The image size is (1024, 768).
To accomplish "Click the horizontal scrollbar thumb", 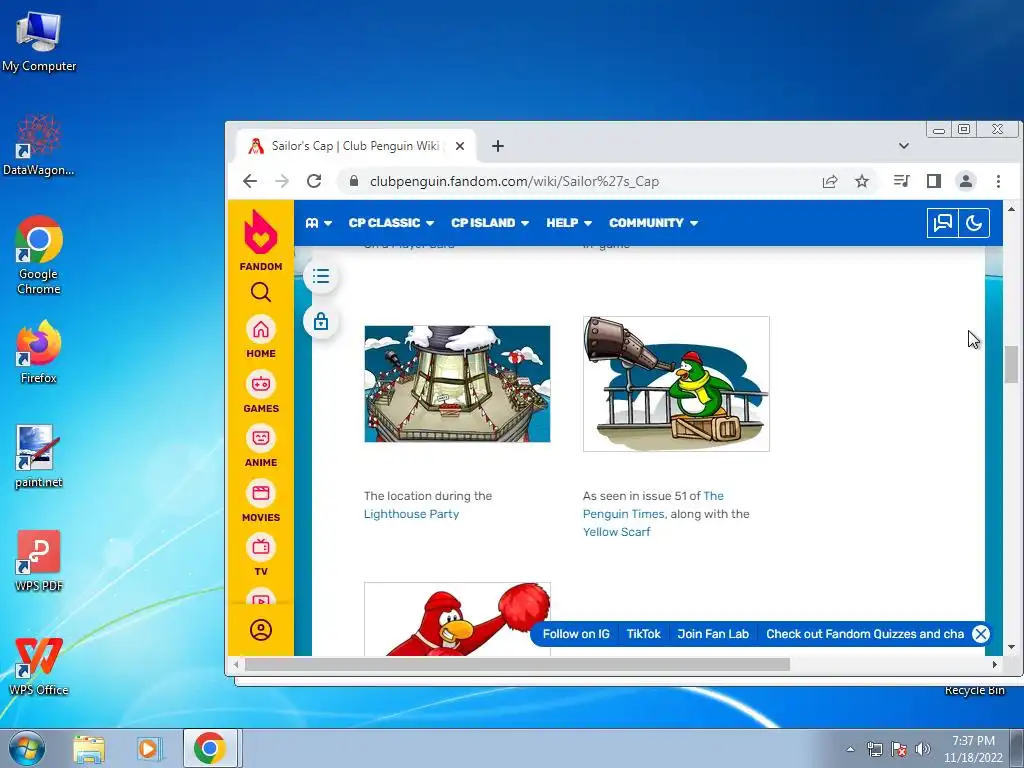I will point(517,665).
